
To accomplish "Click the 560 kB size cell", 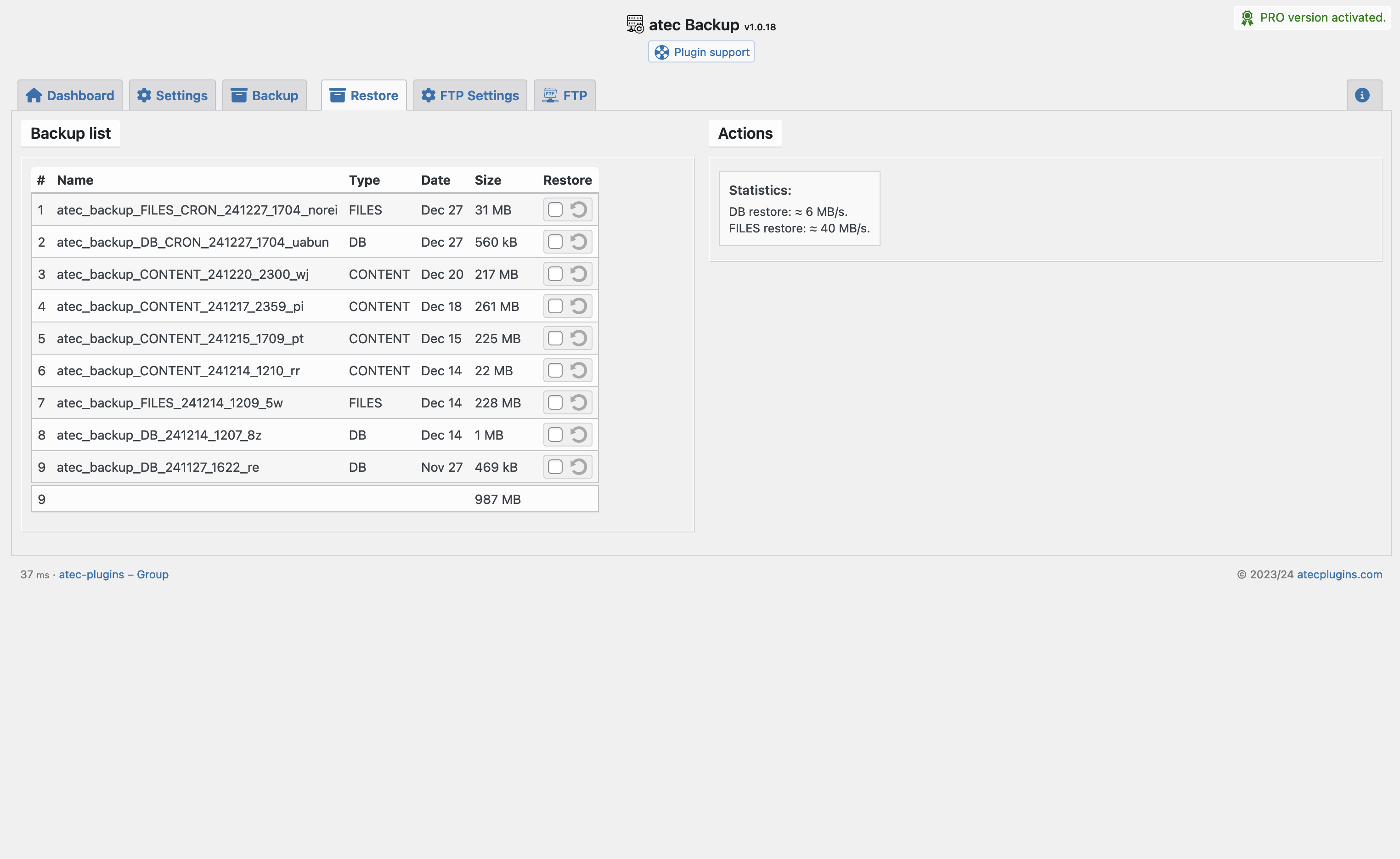I will coord(496,242).
